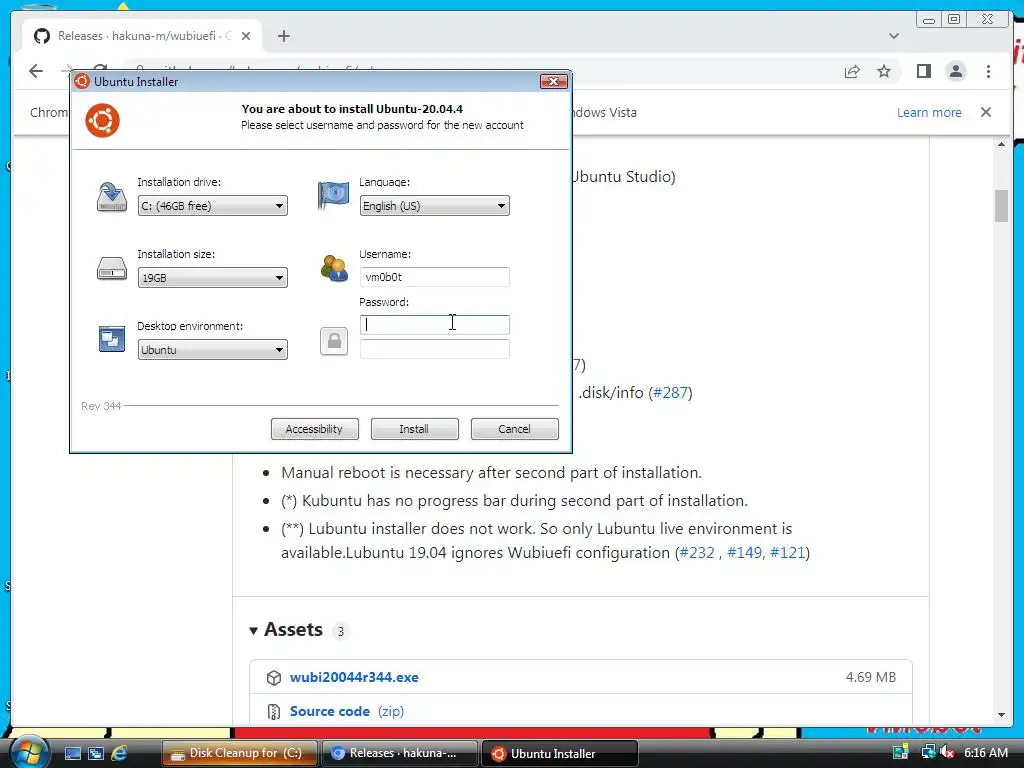
Task: Open issue #149 link
Action: point(744,552)
